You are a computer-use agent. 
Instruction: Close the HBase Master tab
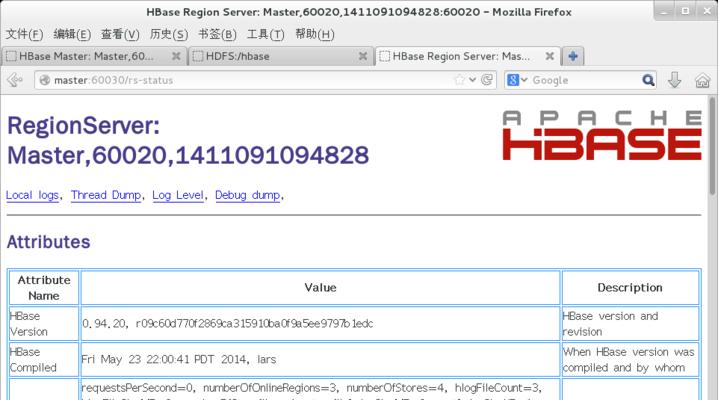pos(176,56)
